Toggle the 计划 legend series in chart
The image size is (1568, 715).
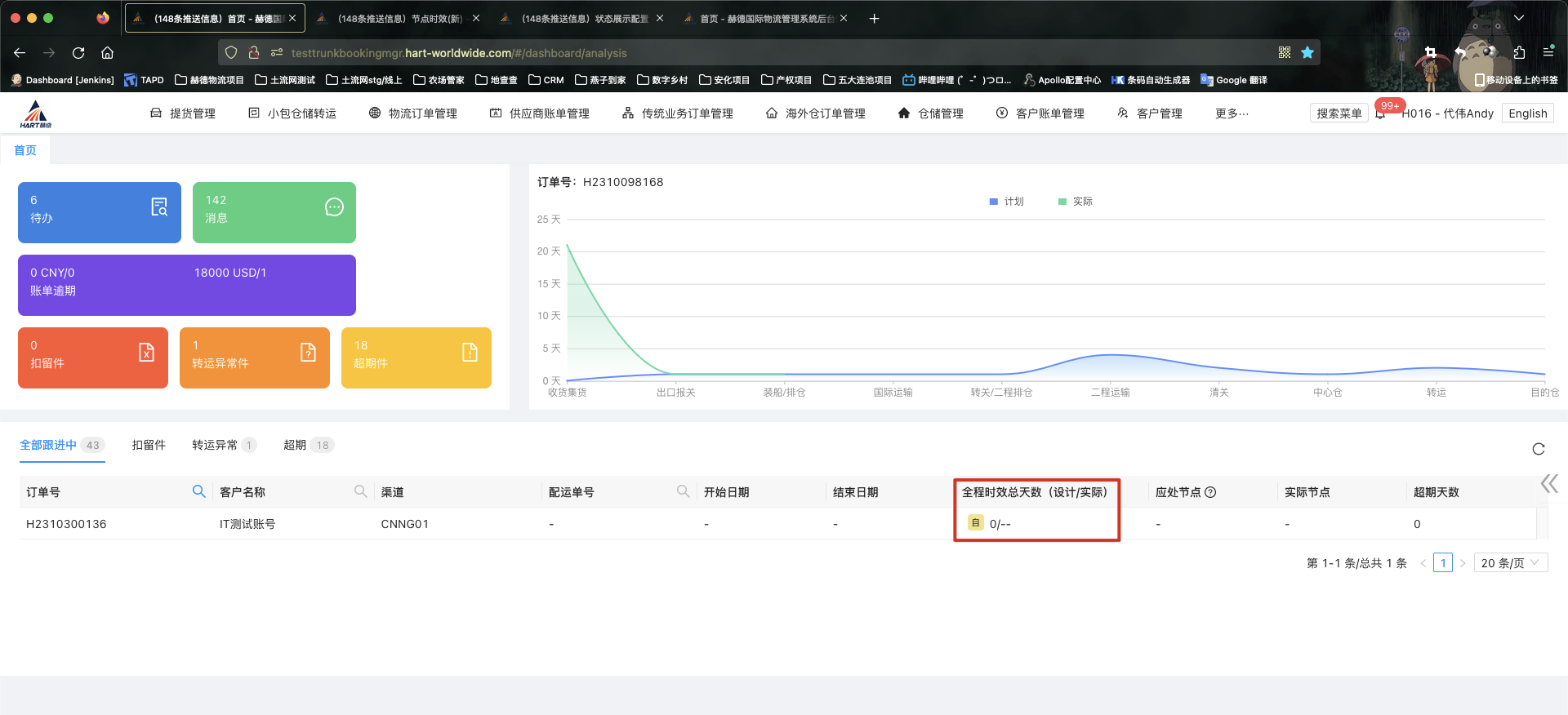point(1006,202)
